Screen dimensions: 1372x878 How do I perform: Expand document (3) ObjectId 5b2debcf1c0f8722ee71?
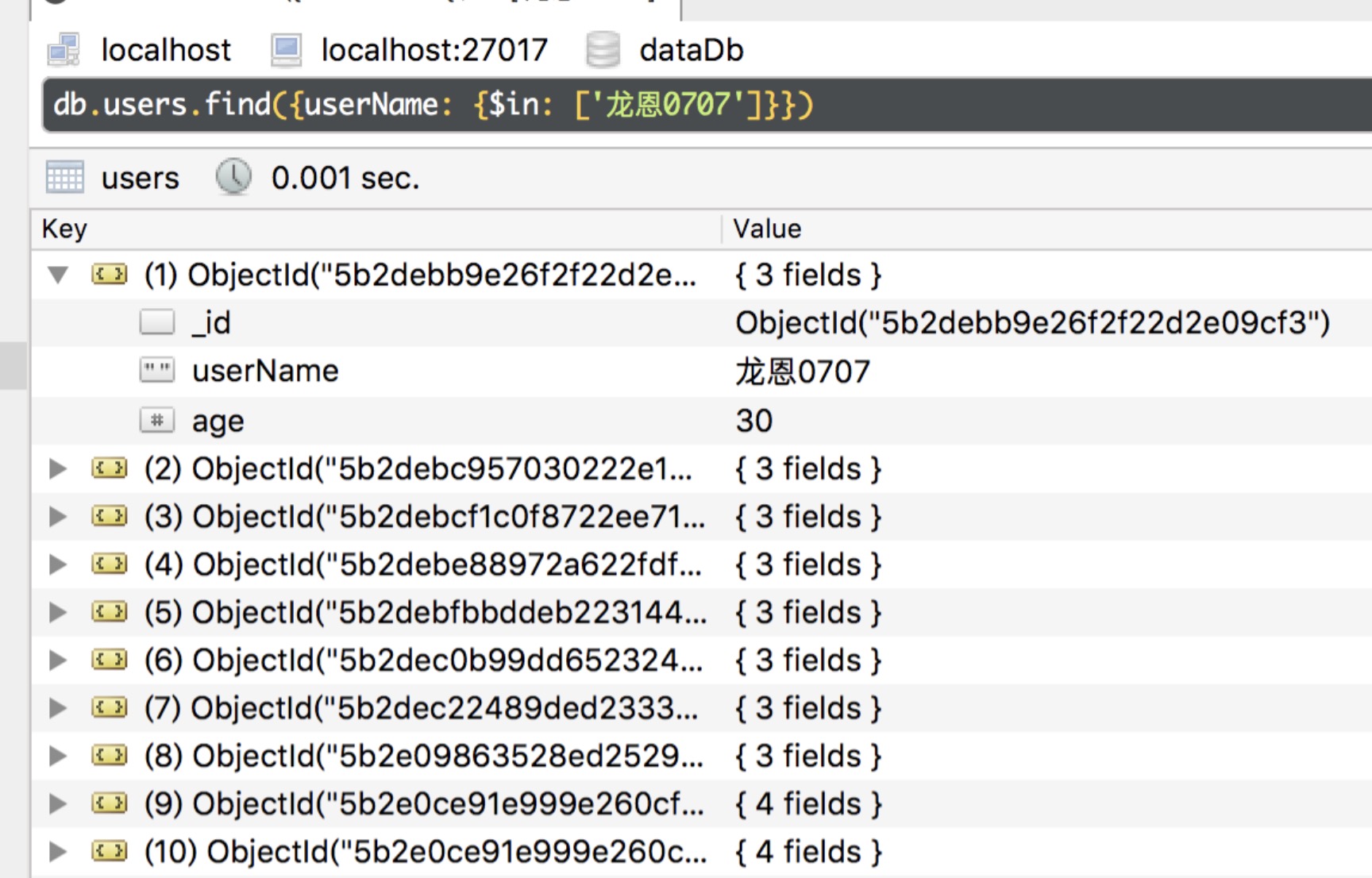[x=58, y=516]
